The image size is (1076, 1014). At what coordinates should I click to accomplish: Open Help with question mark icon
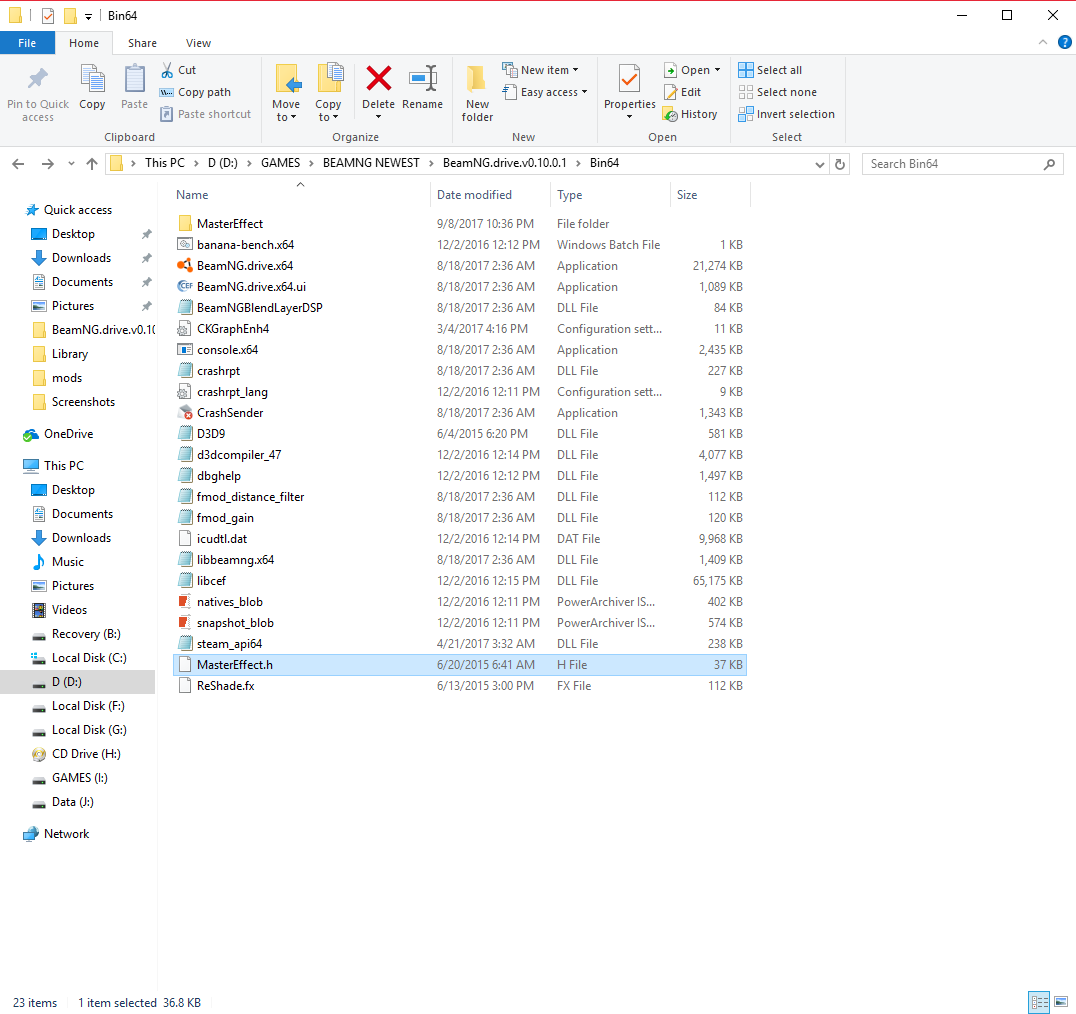pos(1064,43)
